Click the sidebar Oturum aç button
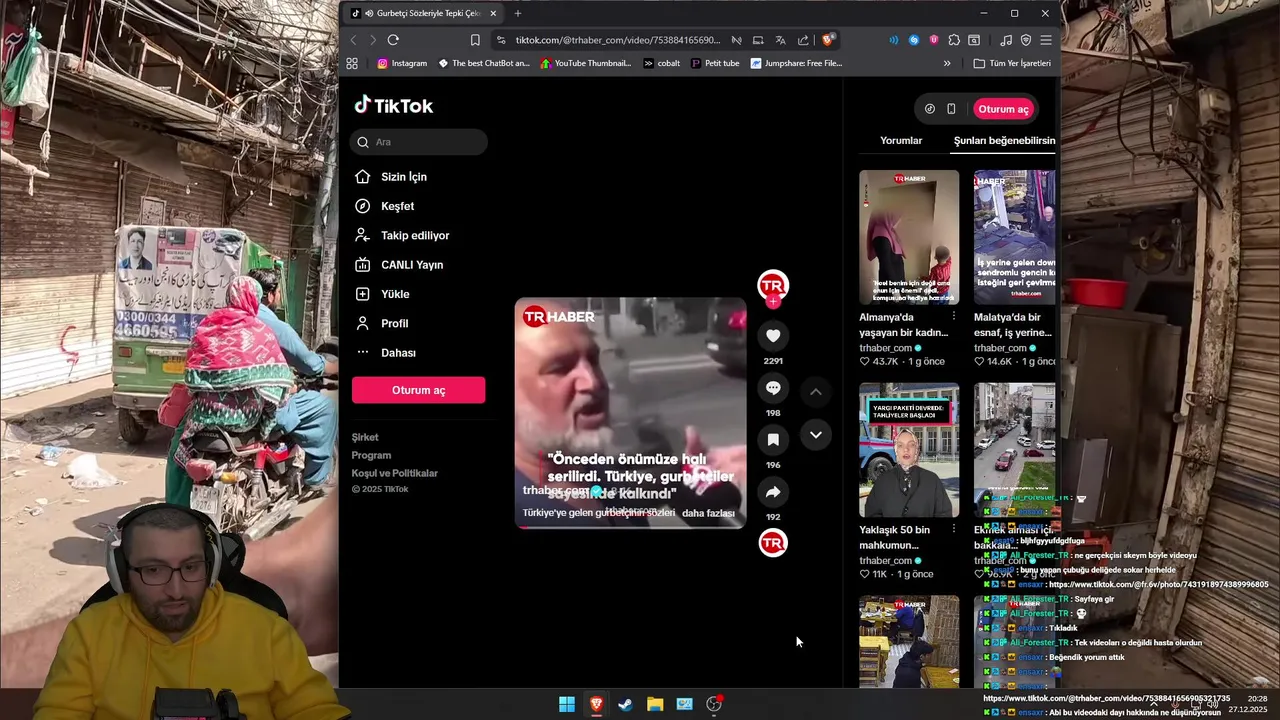Image resolution: width=1280 pixels, height=720 pixels. tap(418, 390)
